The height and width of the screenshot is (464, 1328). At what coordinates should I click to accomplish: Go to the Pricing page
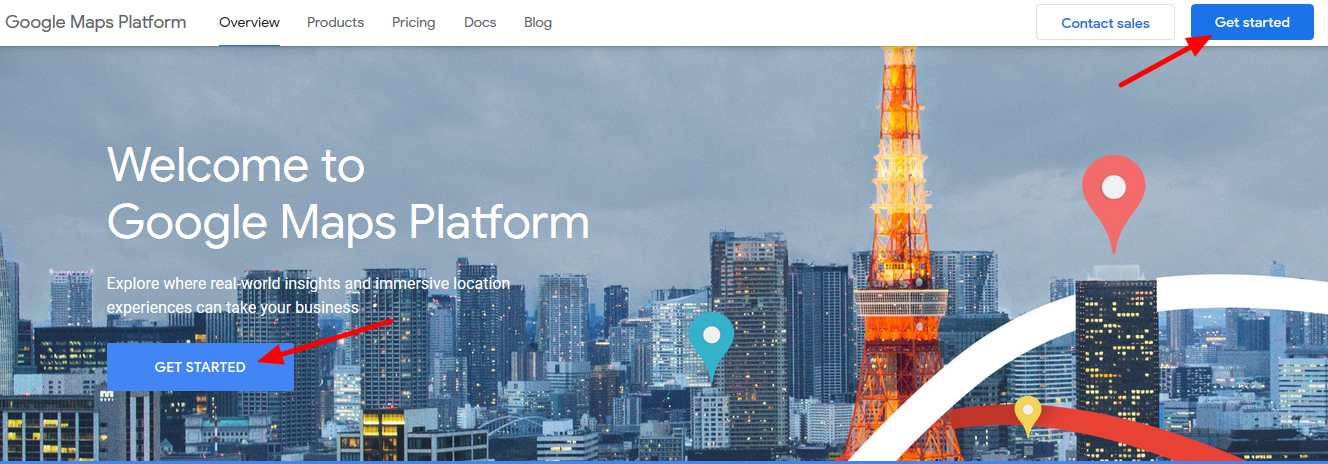coord(414,22)
